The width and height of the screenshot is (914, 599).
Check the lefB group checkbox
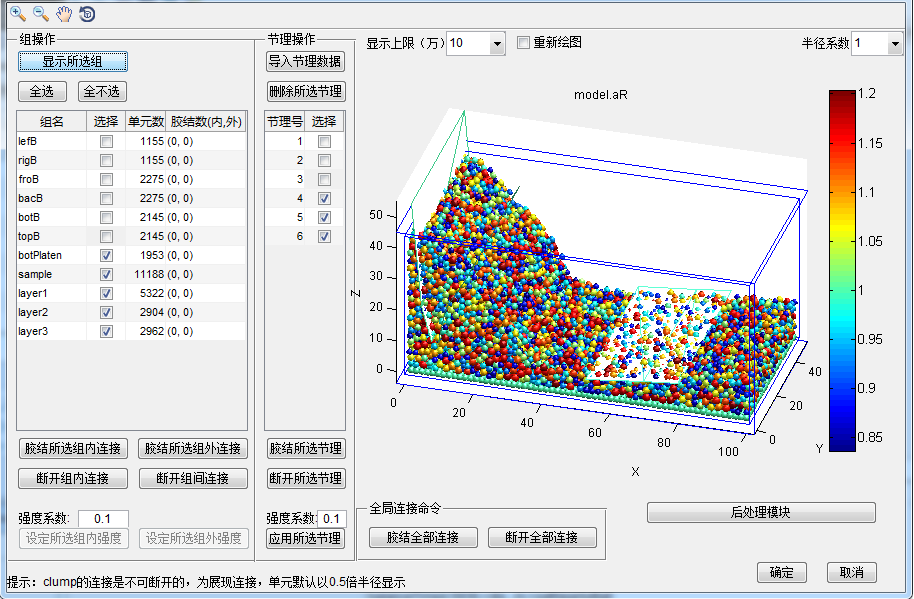[x=106, y=142]
